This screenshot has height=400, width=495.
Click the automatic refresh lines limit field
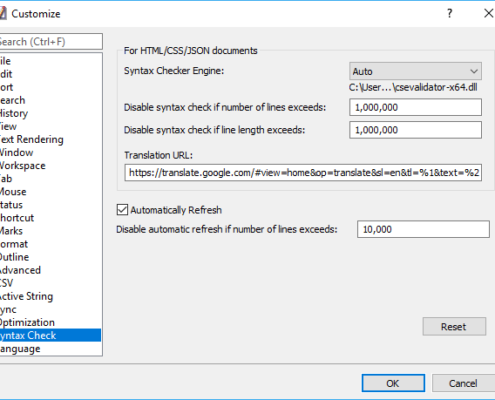click(x=423, y=229)
